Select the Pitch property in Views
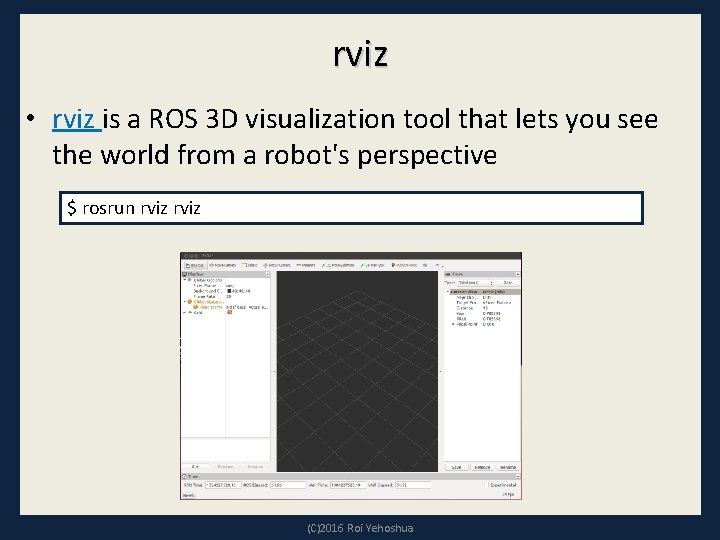This screenshot has width=720, height=540. click(x=483, y=319)
